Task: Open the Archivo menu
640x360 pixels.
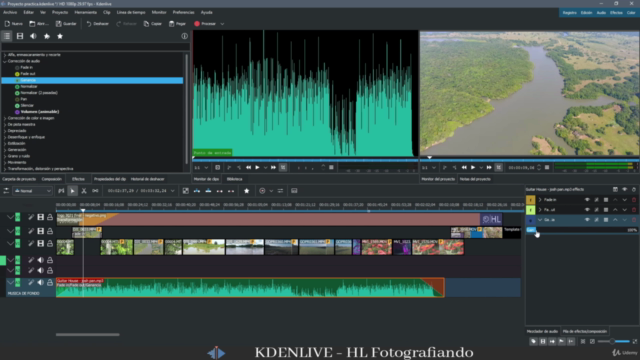Action: coord(10,12)
